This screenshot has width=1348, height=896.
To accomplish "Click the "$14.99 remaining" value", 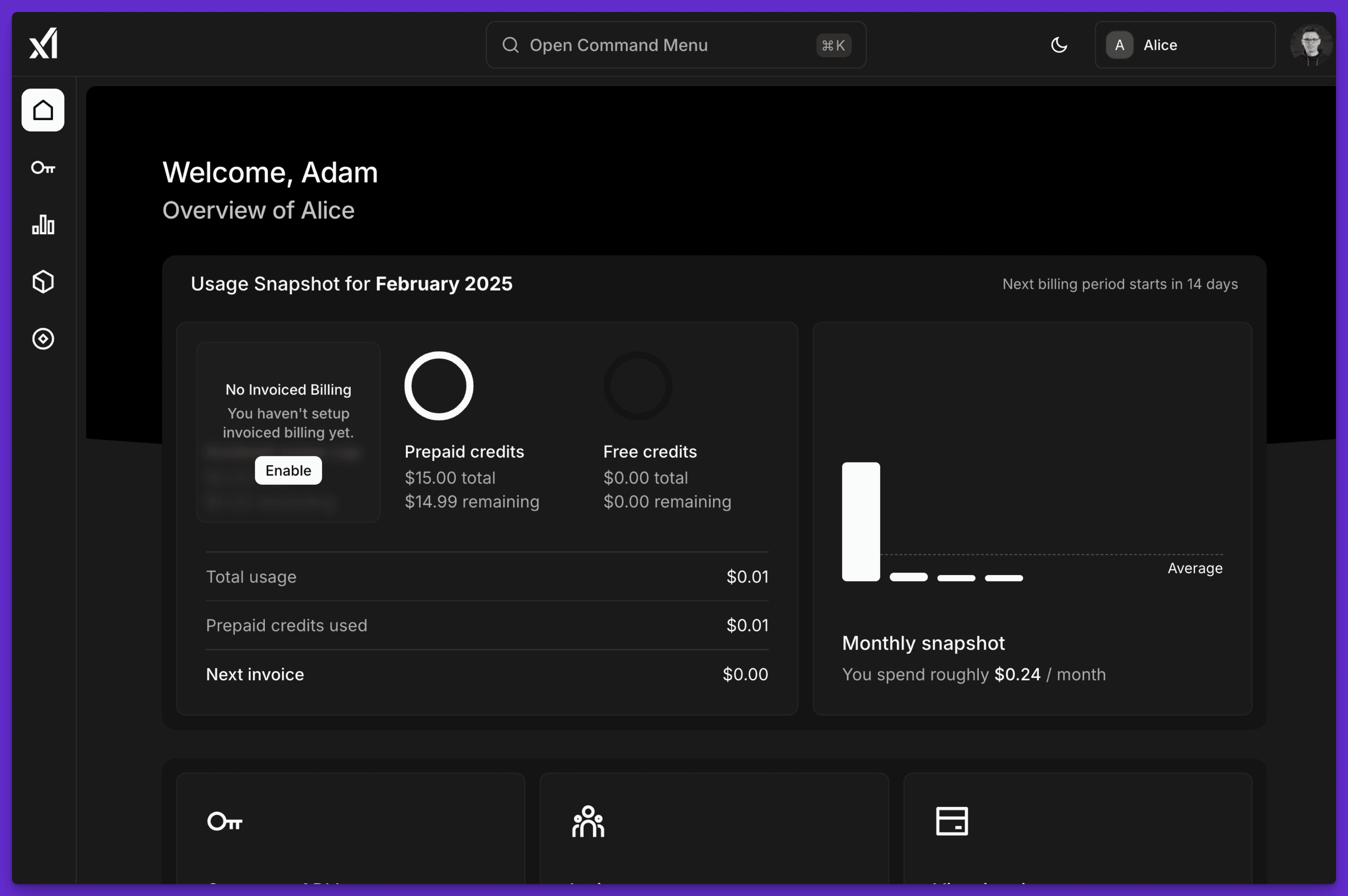I will (472, 502).
